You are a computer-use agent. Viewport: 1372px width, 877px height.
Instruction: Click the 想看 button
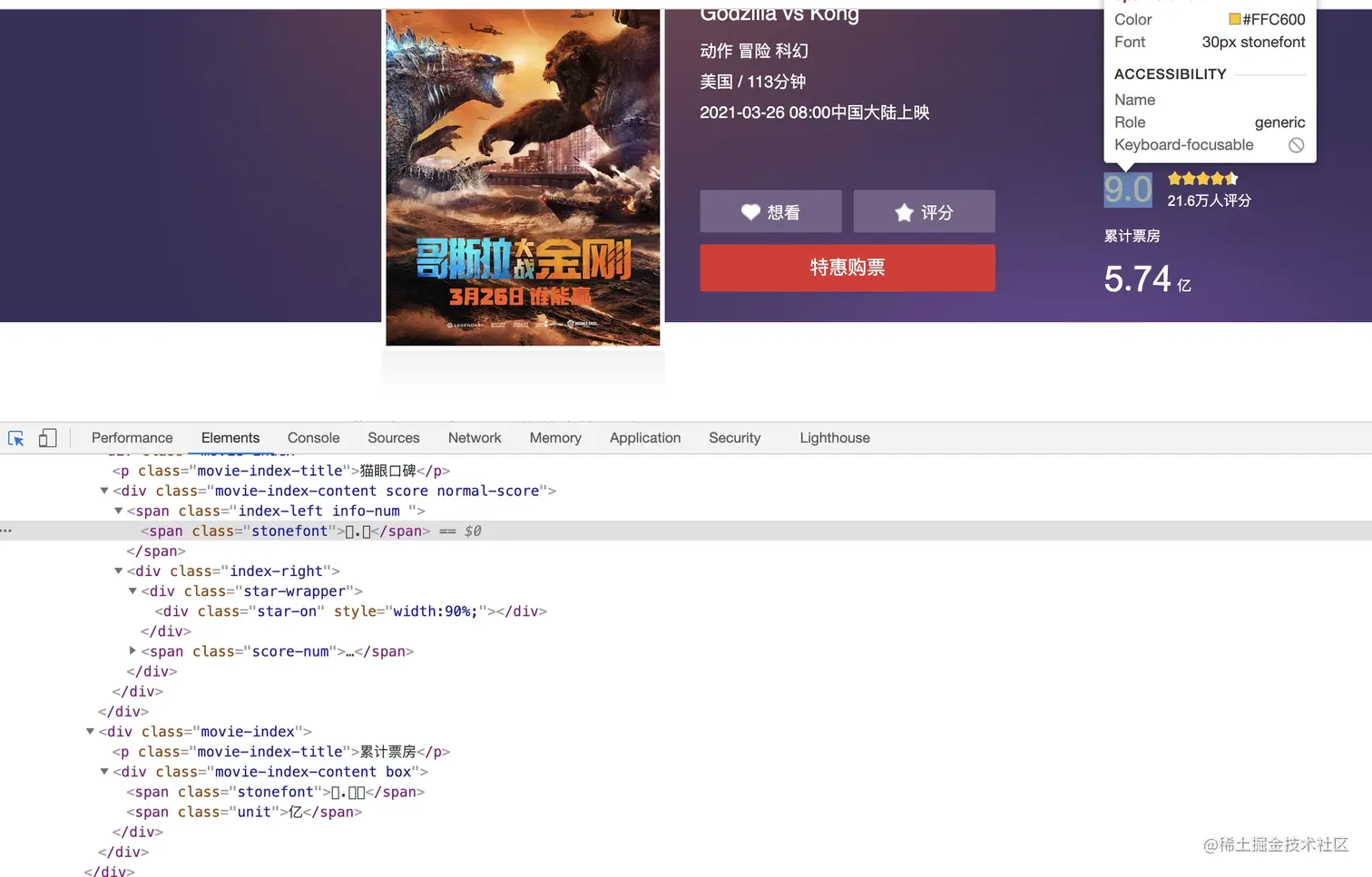tap(770, 211)
